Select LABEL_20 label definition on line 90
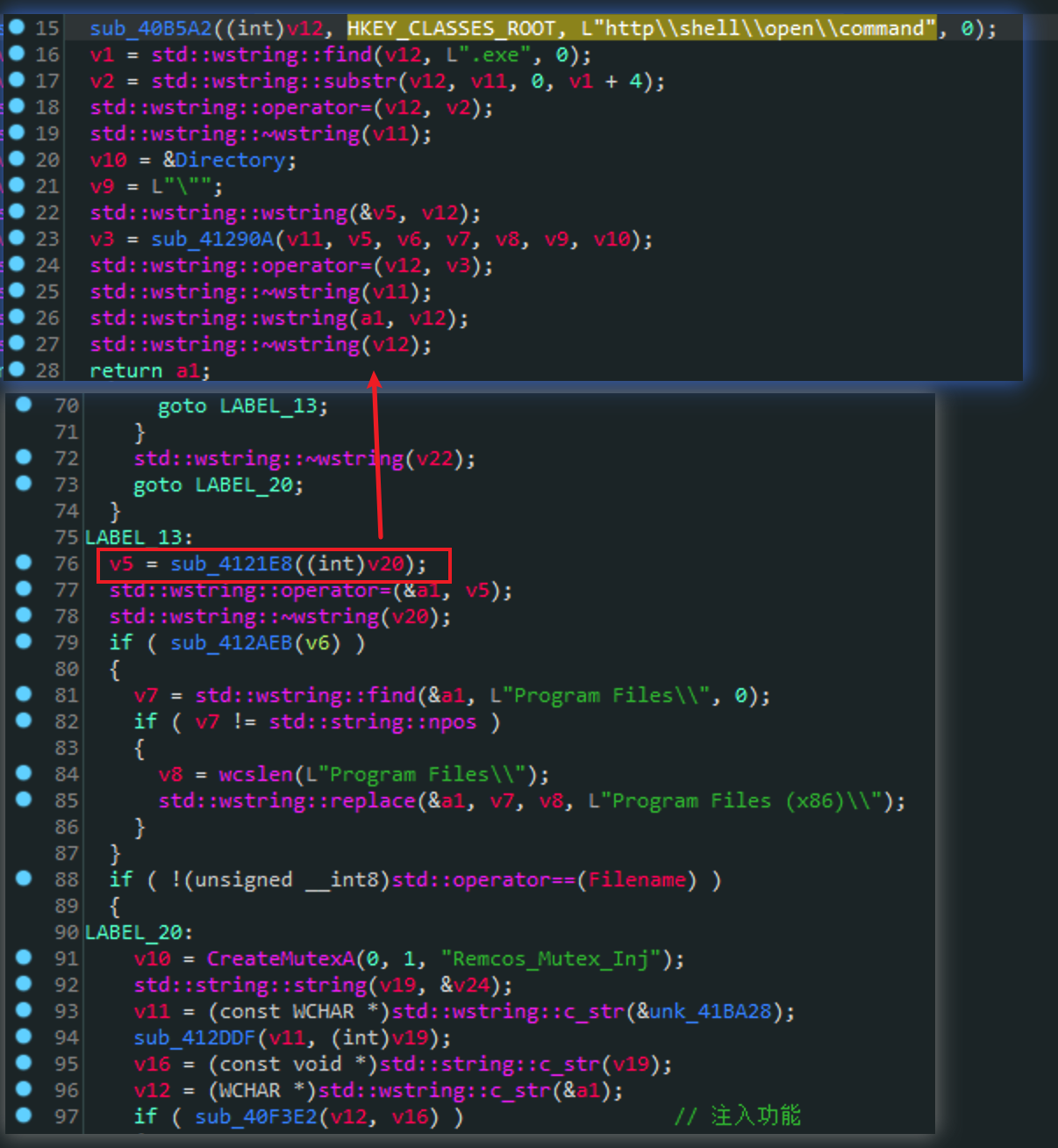Image resolution: width=1058 pixels, height=1148 pixels. coord(139,933)
